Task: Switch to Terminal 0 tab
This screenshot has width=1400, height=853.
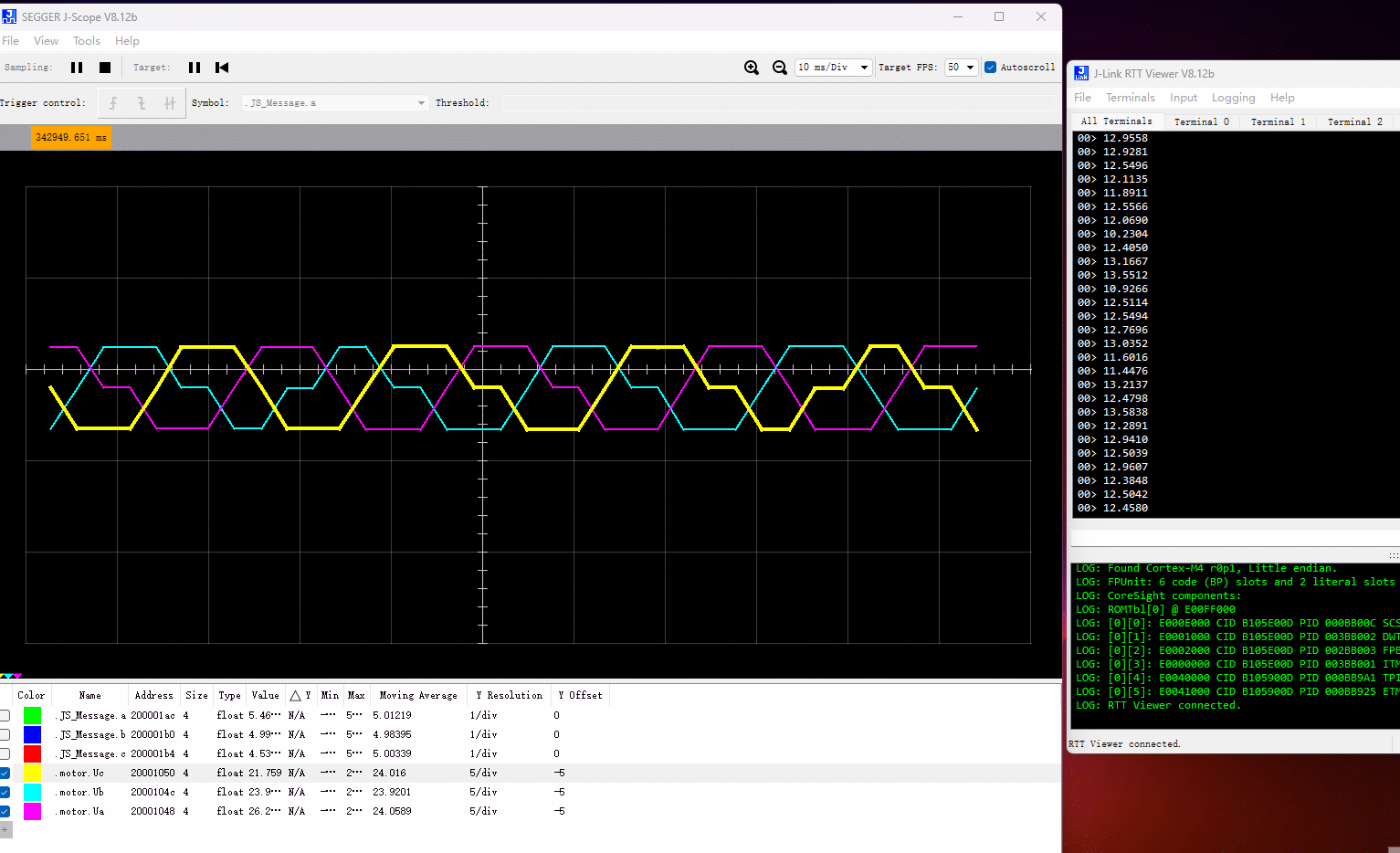Action: click(1202, 121)
